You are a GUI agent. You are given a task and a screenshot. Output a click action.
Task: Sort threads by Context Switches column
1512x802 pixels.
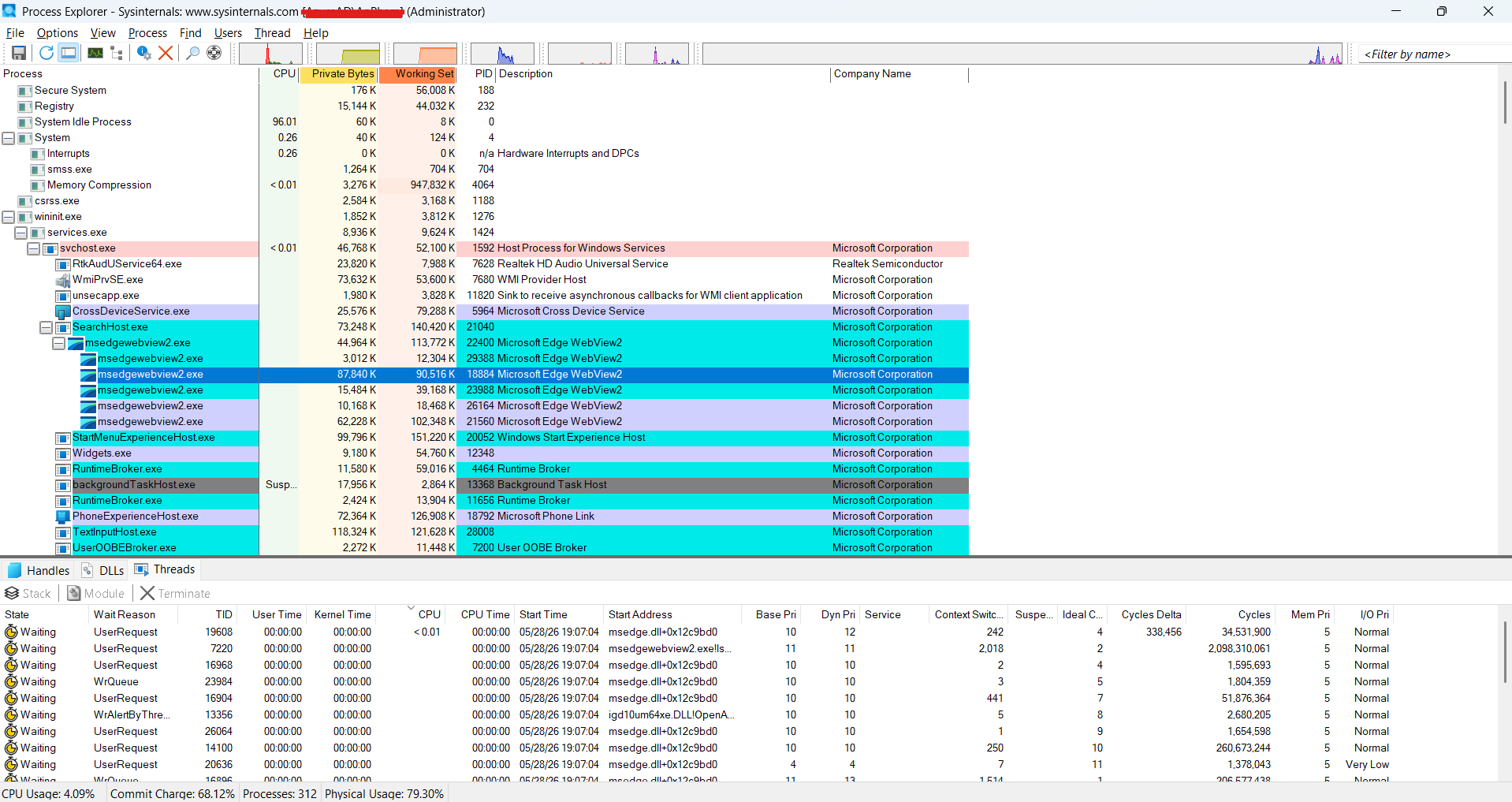click(969, 614)
